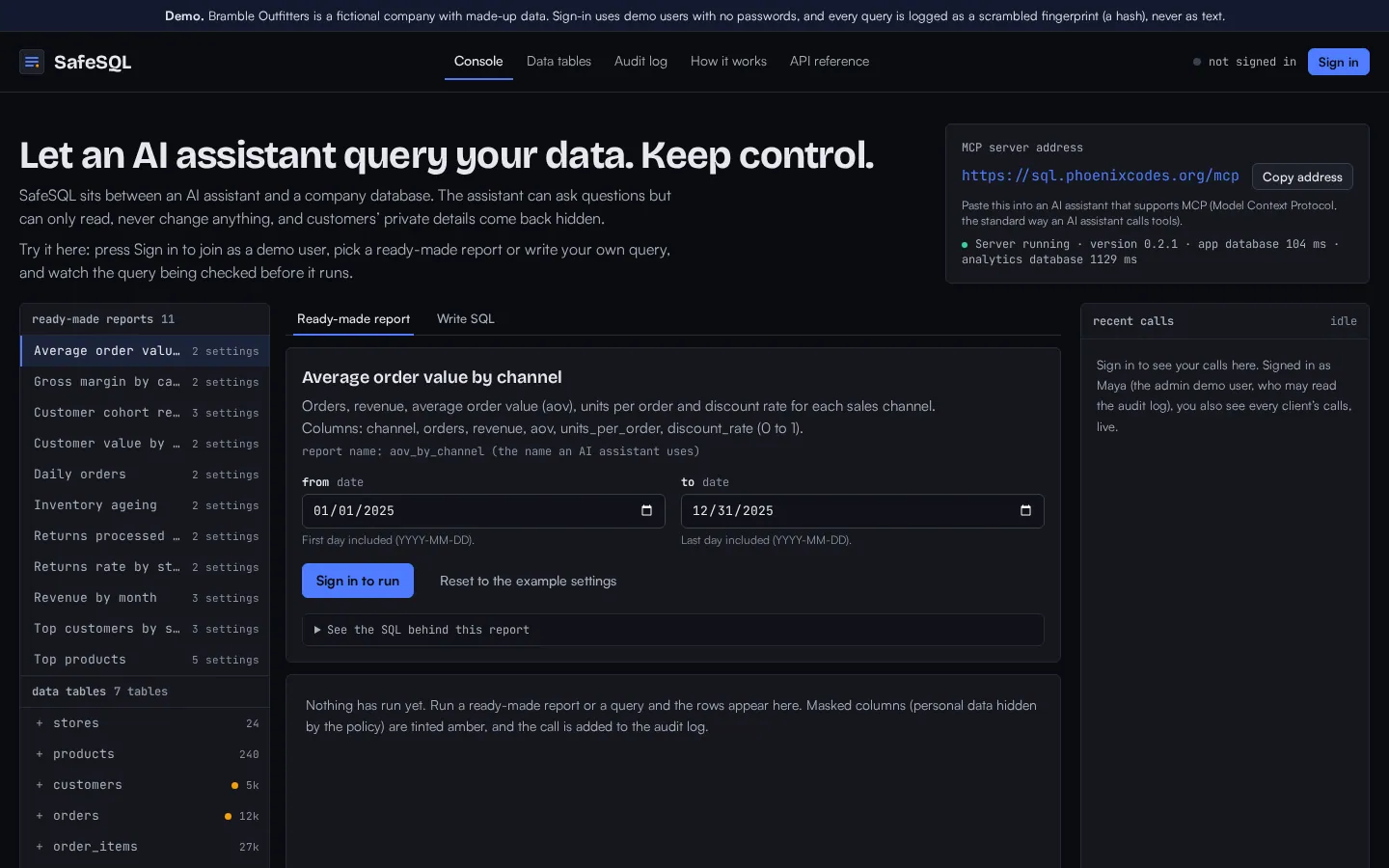Screen dimensions: 1389x868
Task: Click the 'recent calls' panel heading
Action: point(1133,321)
